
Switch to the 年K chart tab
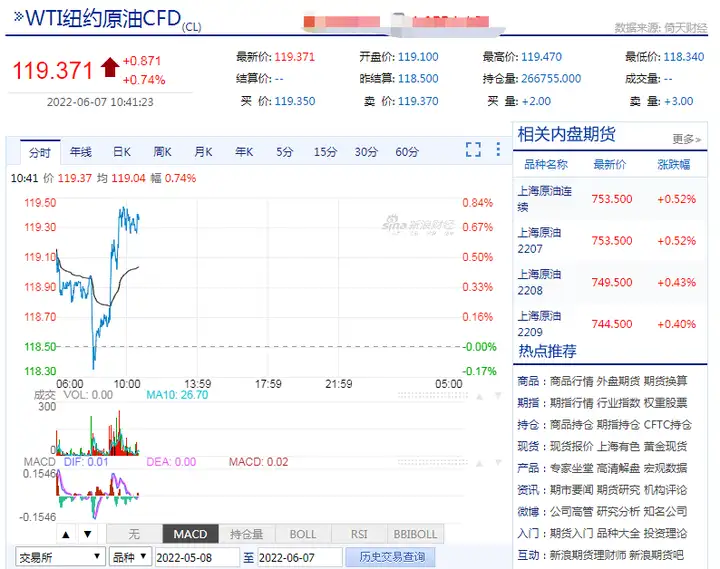[x=244, y=152]
